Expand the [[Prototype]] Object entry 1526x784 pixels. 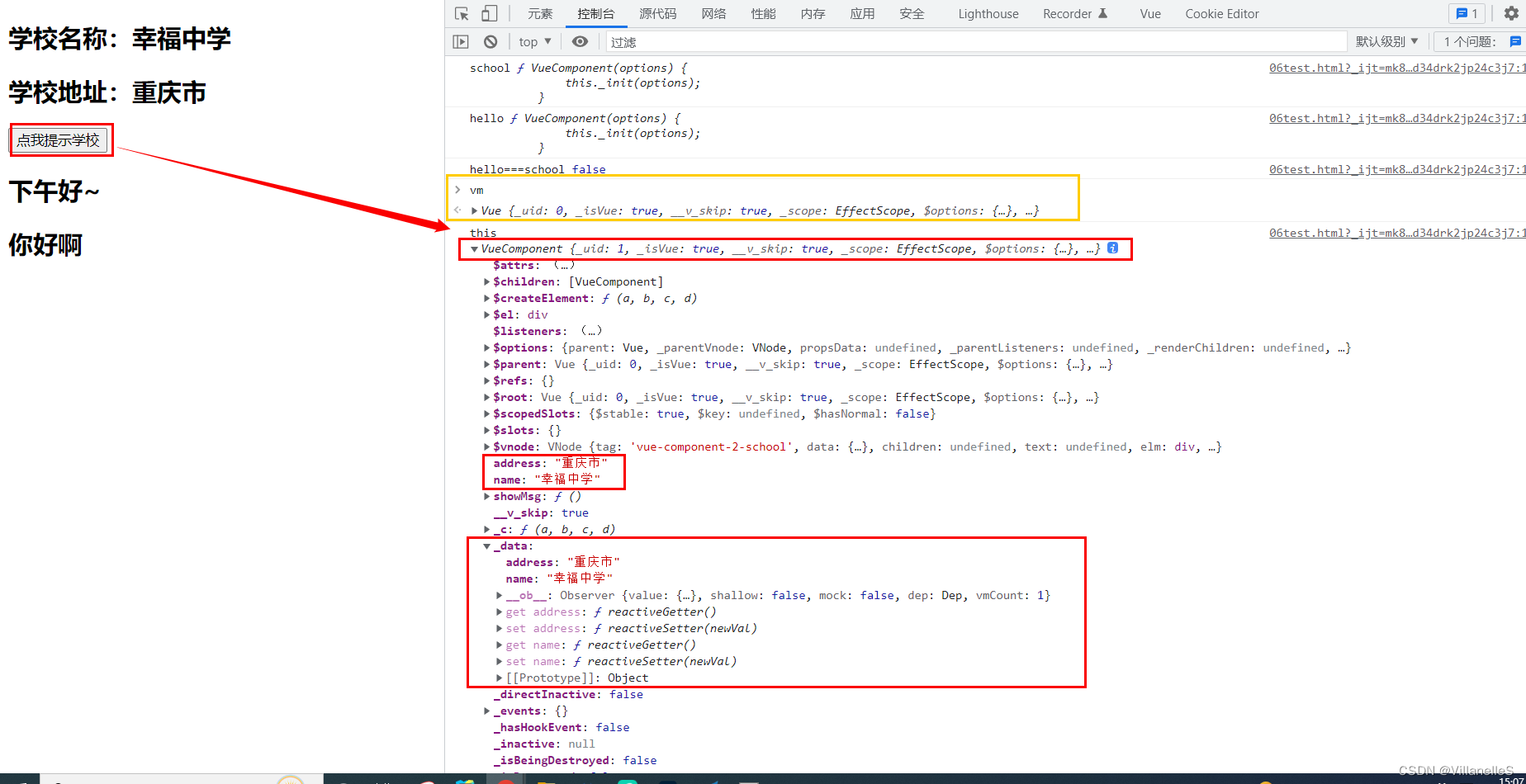tap(500, 678)
